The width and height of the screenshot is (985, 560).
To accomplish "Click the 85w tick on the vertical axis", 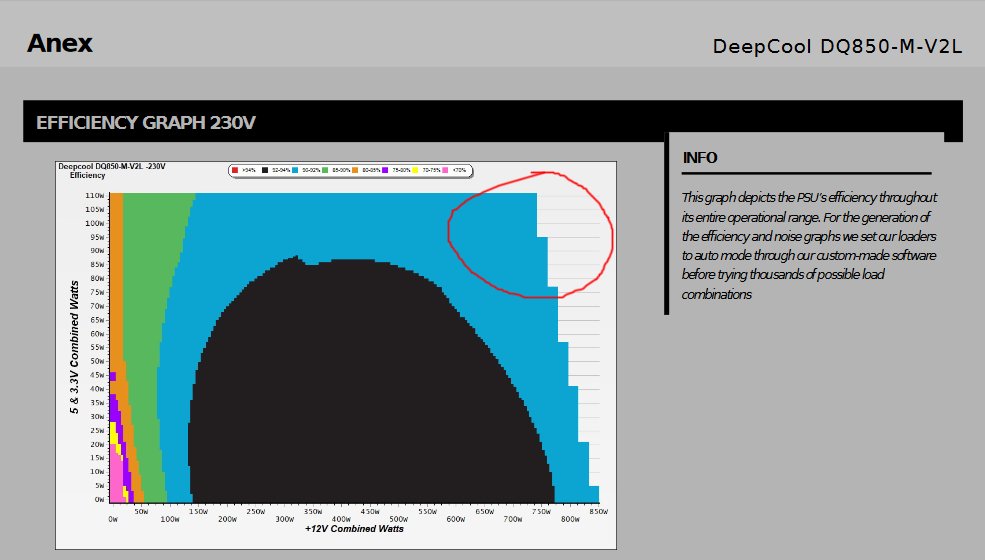I will tap(97, 265).
